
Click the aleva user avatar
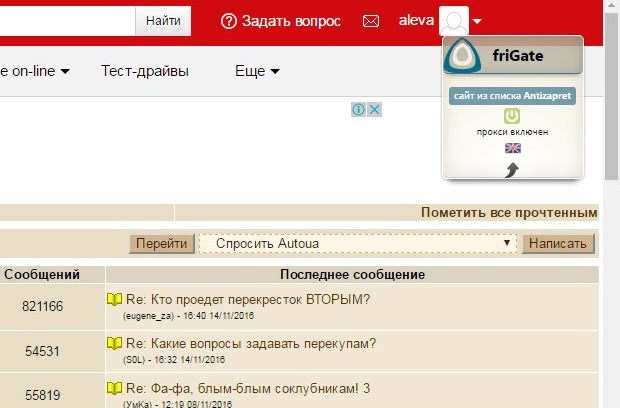tap(454, 21)
